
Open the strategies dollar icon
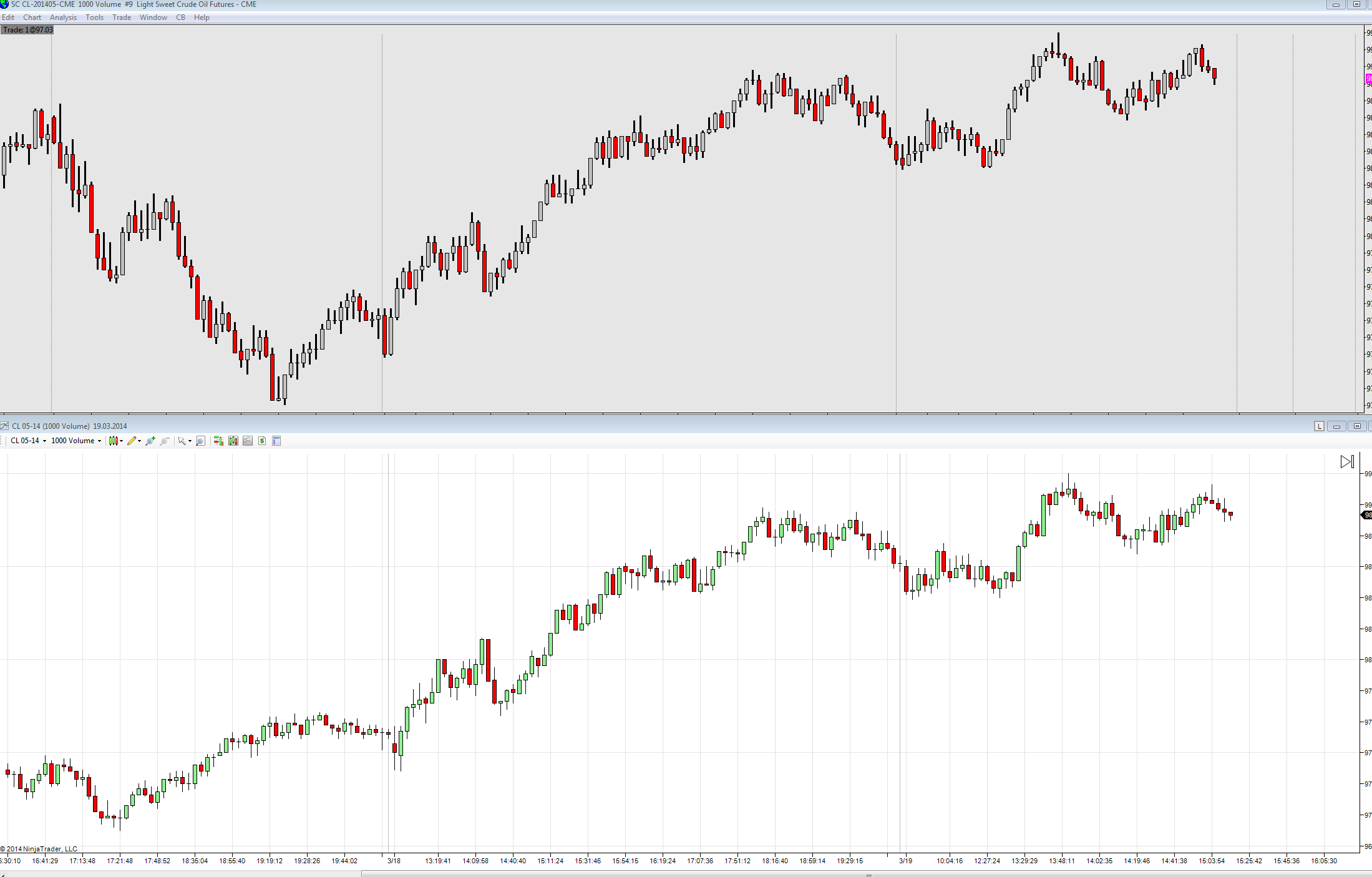click(262, 441)
